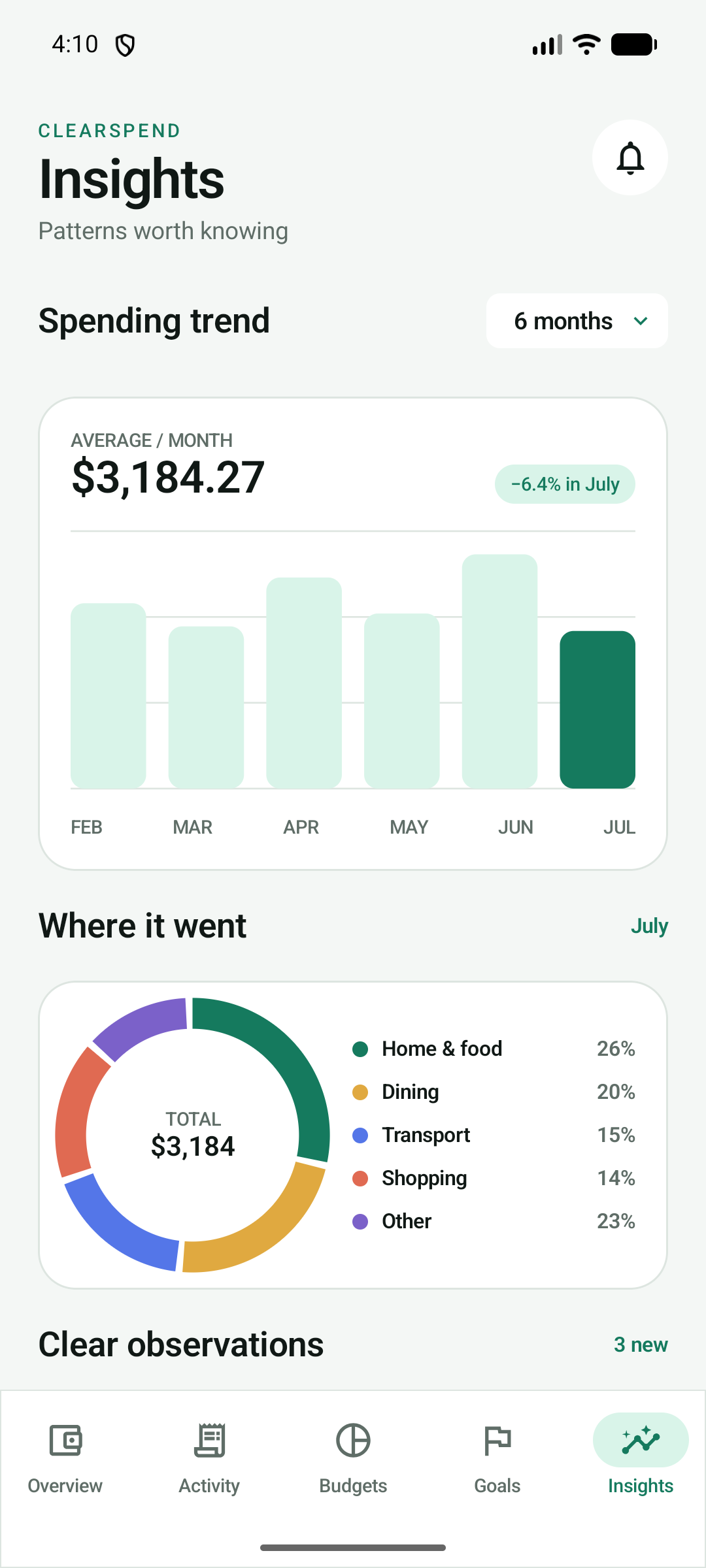This screenshot has width=706, height=1568.
Task: Select the JUN spending bar
Action: coord(500,672)
